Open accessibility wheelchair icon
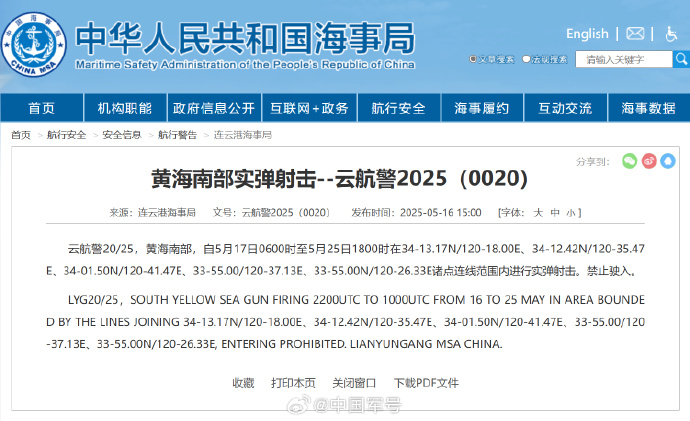 [671, 34]
